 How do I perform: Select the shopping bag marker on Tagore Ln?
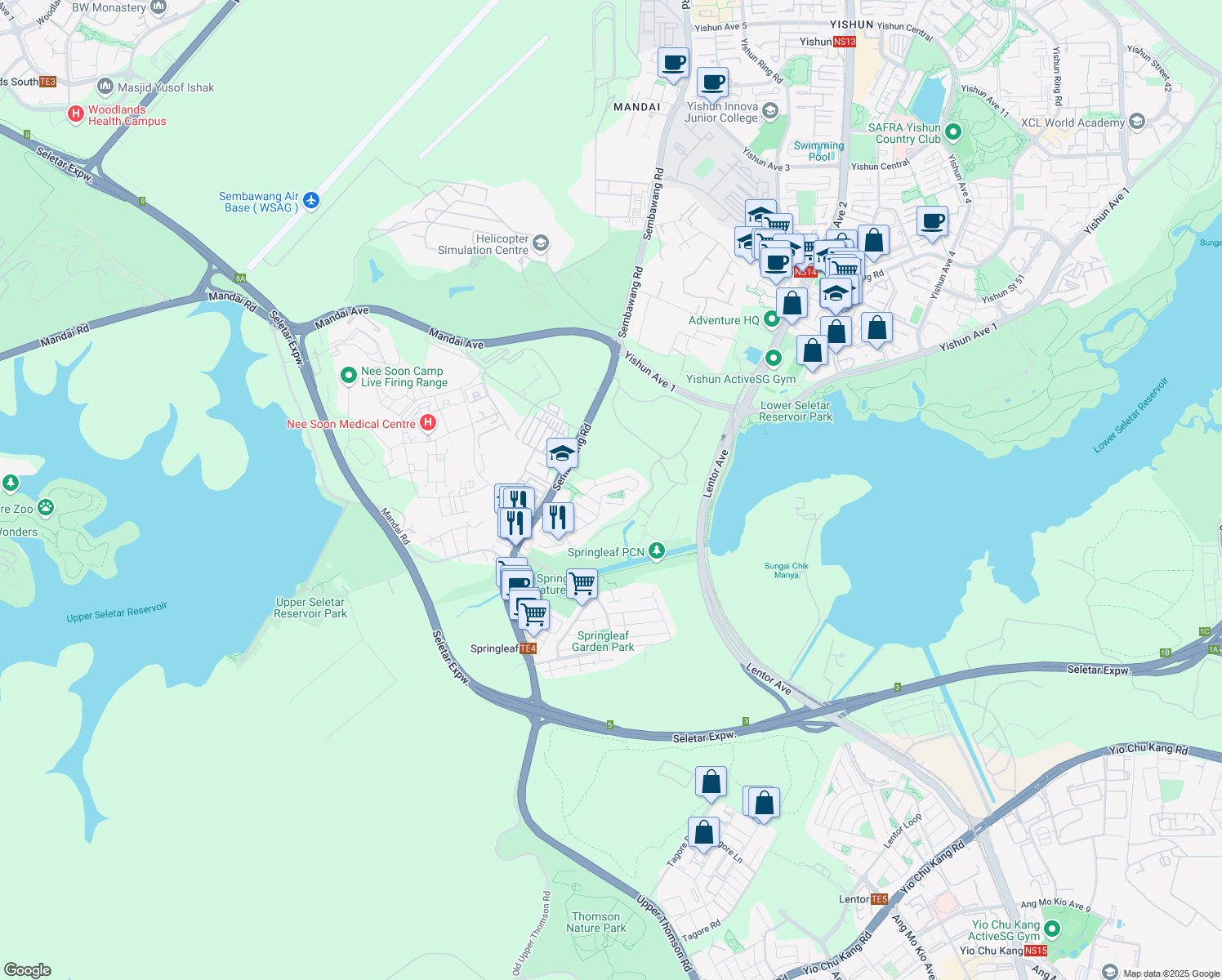[704, 835]
